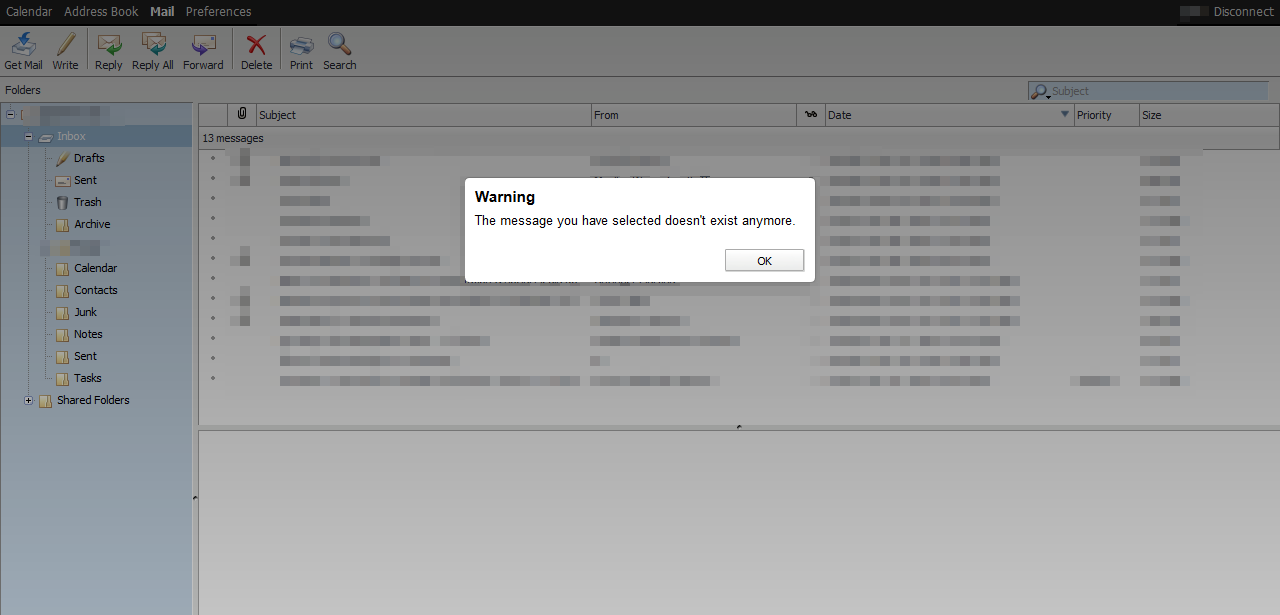Go to Preferences in top menu

tap(218, 12)
